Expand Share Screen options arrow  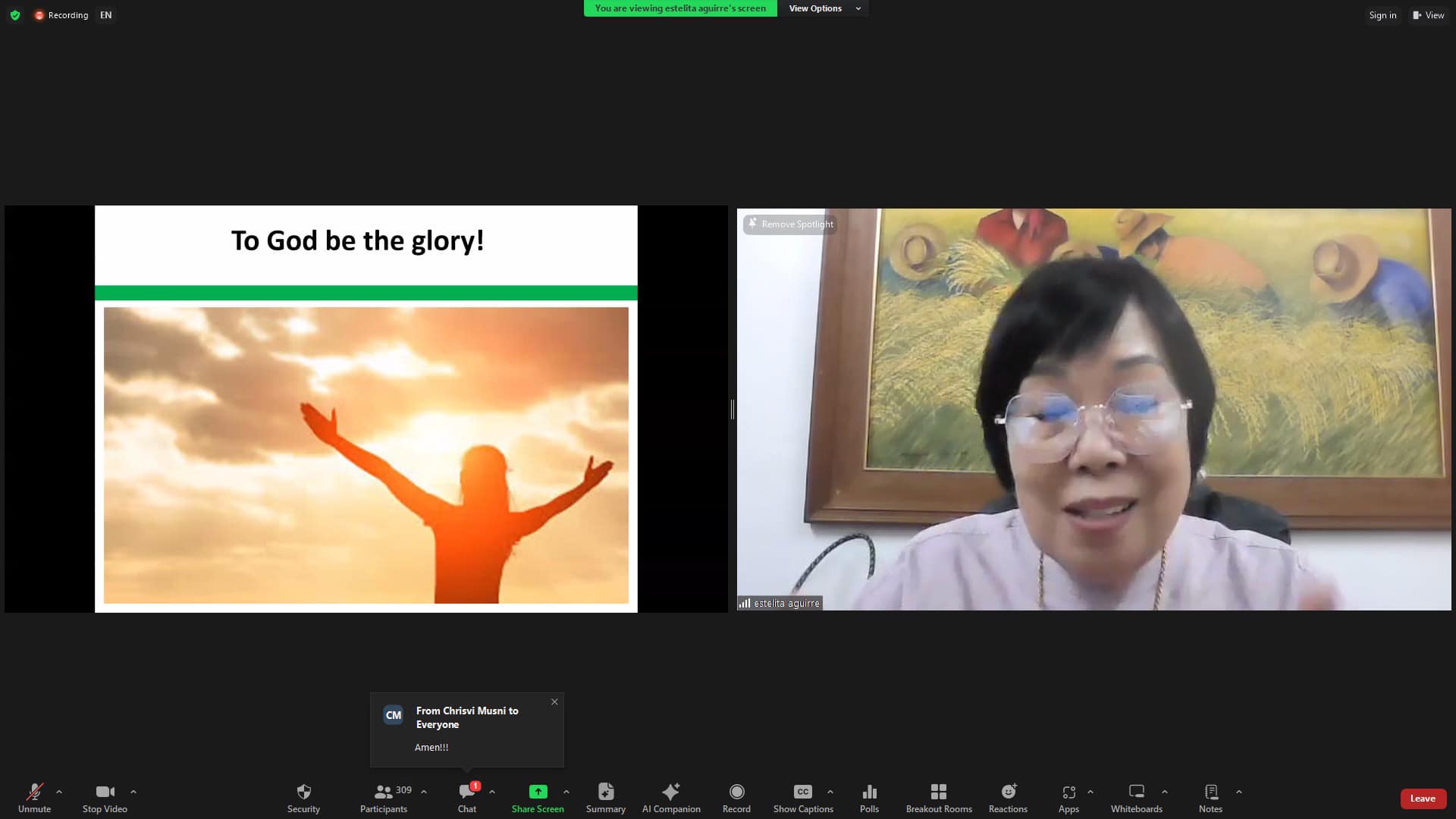(566, 792)
